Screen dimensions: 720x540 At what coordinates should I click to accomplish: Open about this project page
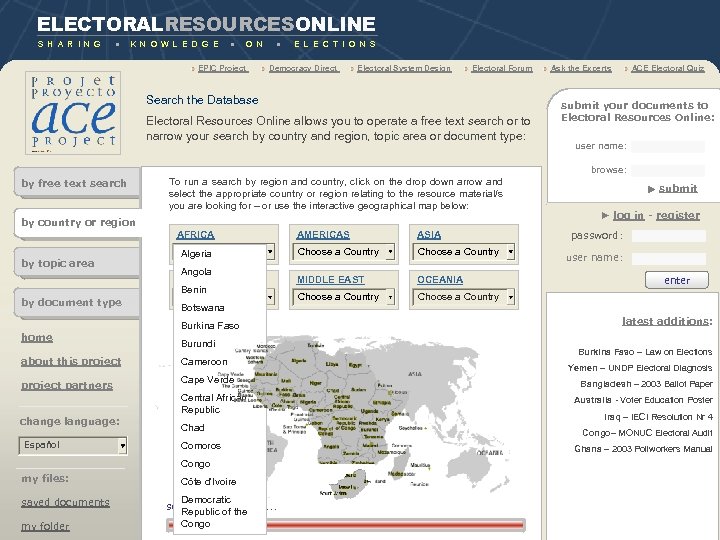pyautogui.click(x=71, y=361)
